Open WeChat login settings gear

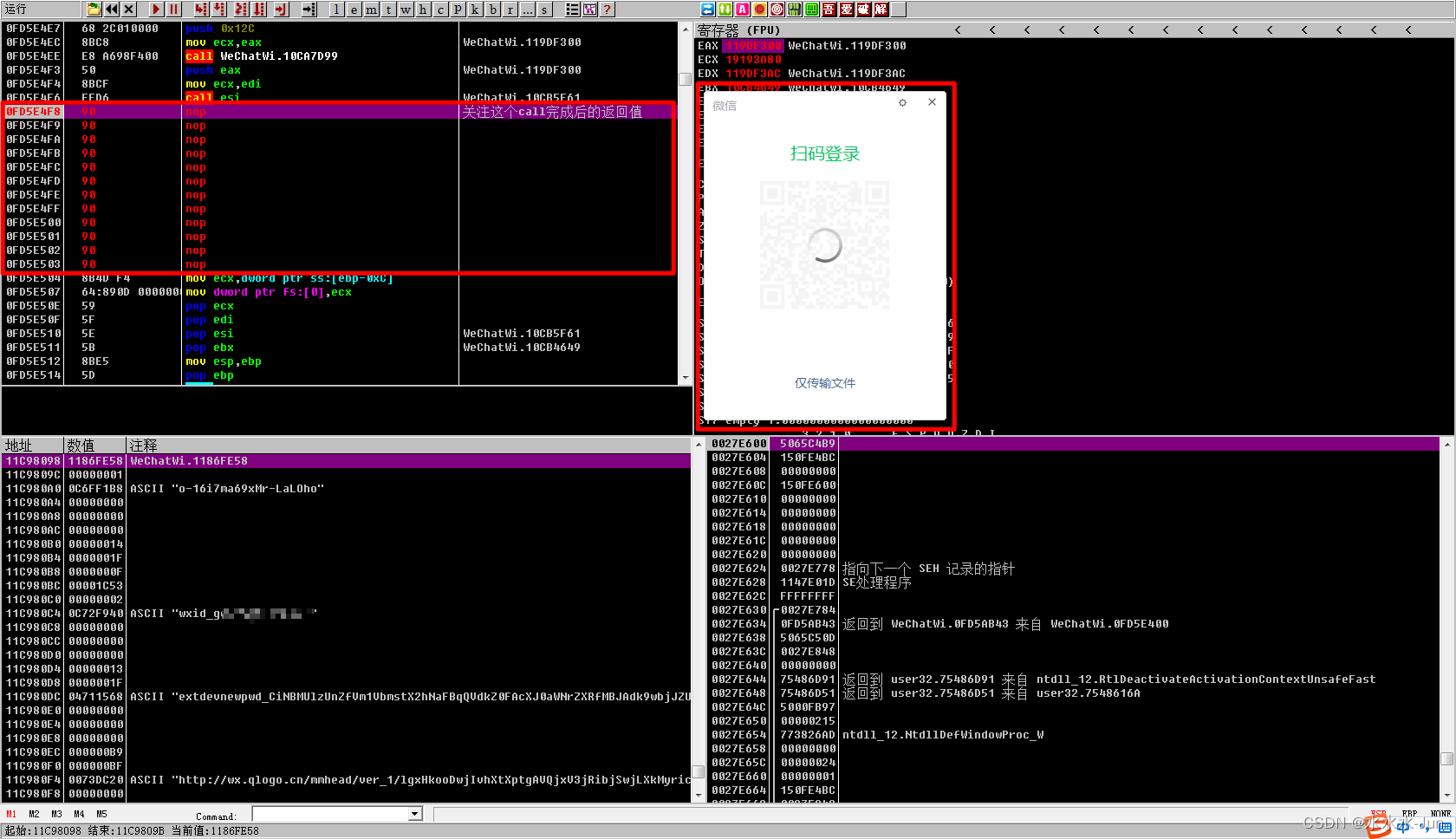click(902, 102)
